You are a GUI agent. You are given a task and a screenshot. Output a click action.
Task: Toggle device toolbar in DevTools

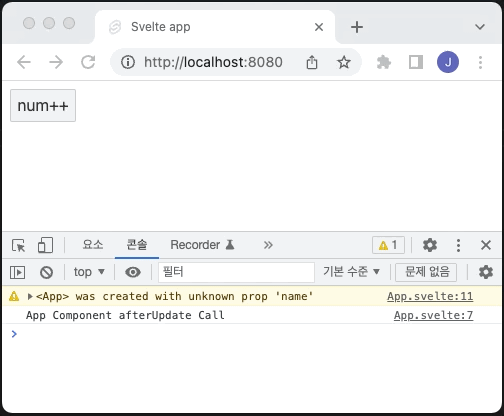click(45, 245)
